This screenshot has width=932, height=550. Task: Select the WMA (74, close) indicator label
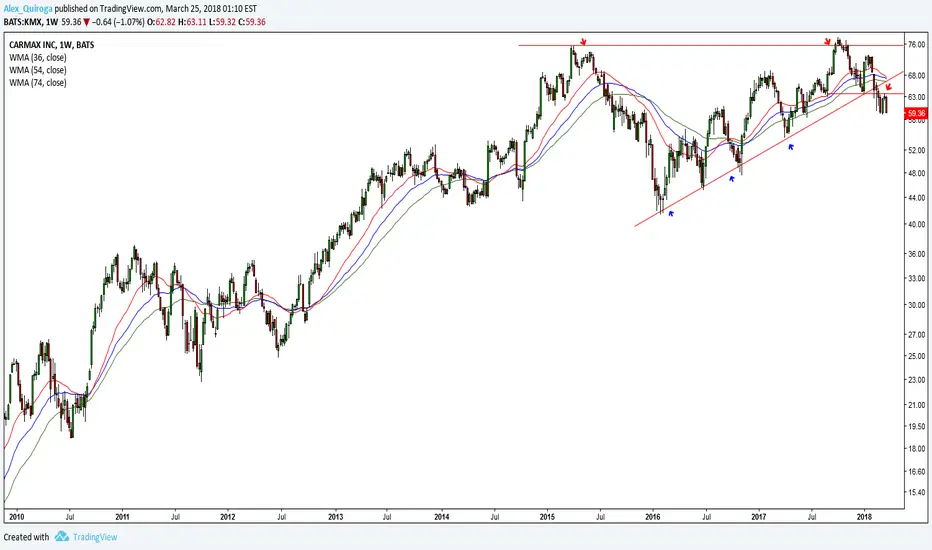(37, 83)
